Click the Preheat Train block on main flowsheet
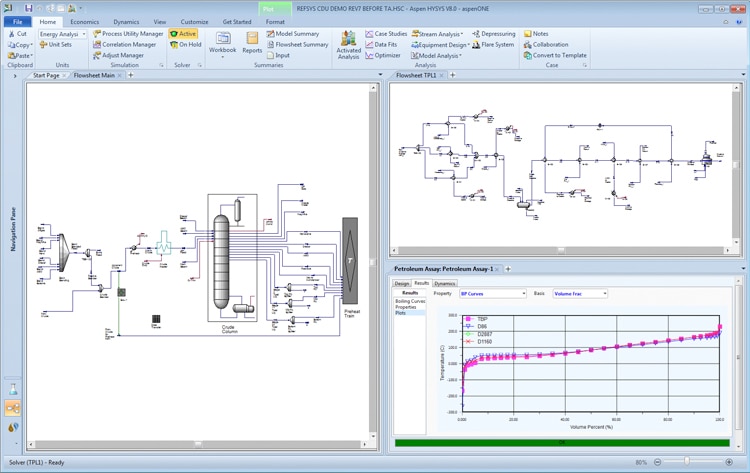Image resolution: width=750 pixels, height=473 pixels. pos(350,261)
